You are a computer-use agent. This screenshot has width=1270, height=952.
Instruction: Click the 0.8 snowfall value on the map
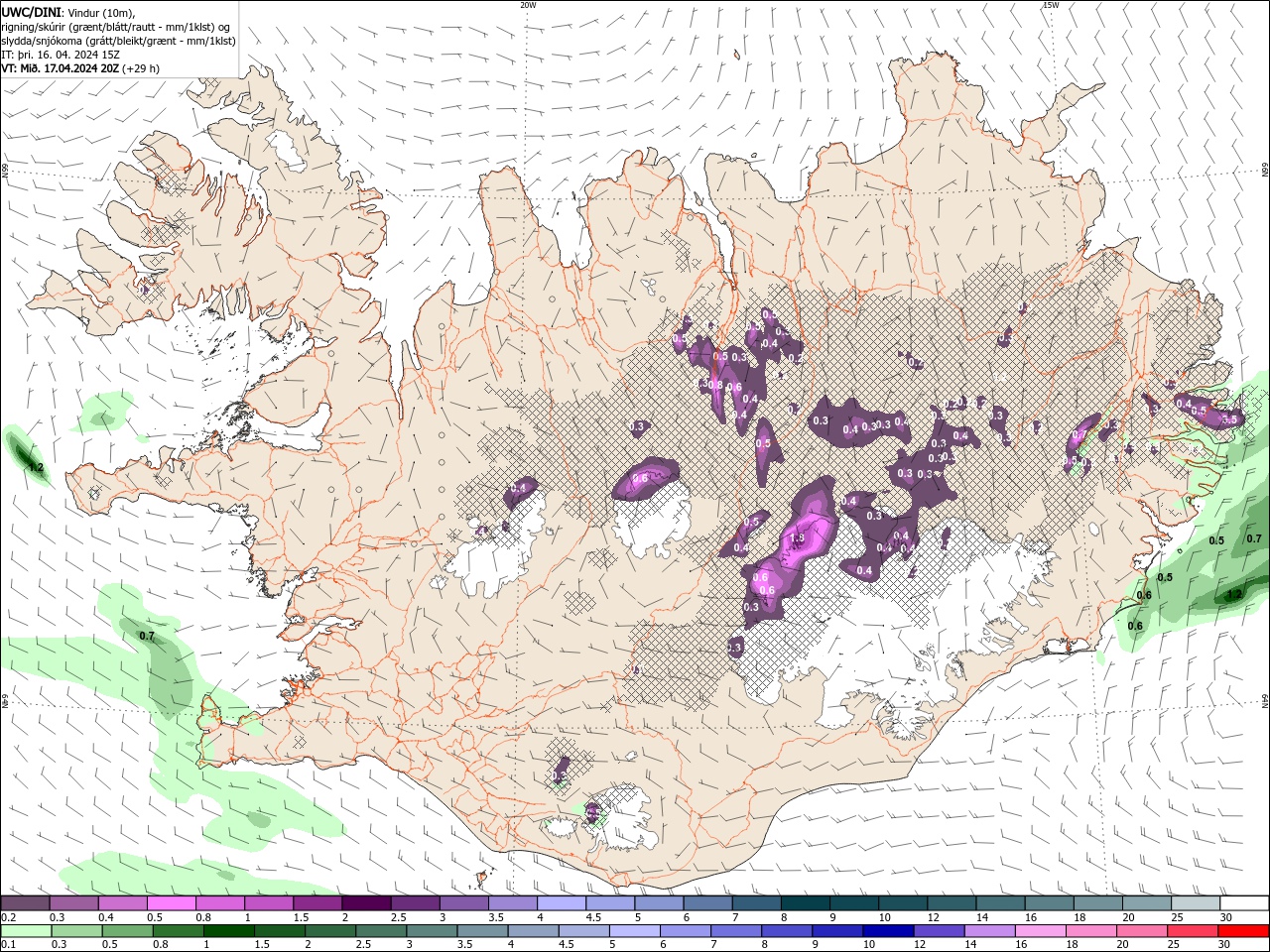point(716,384)
